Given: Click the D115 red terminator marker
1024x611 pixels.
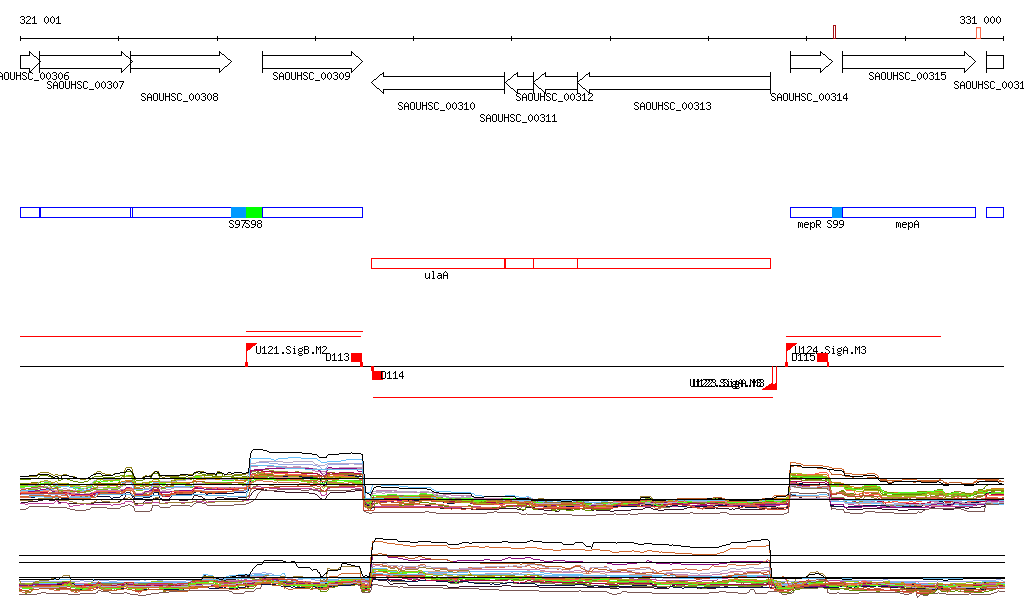Looking at the screenshot, I should coord(823,358).
